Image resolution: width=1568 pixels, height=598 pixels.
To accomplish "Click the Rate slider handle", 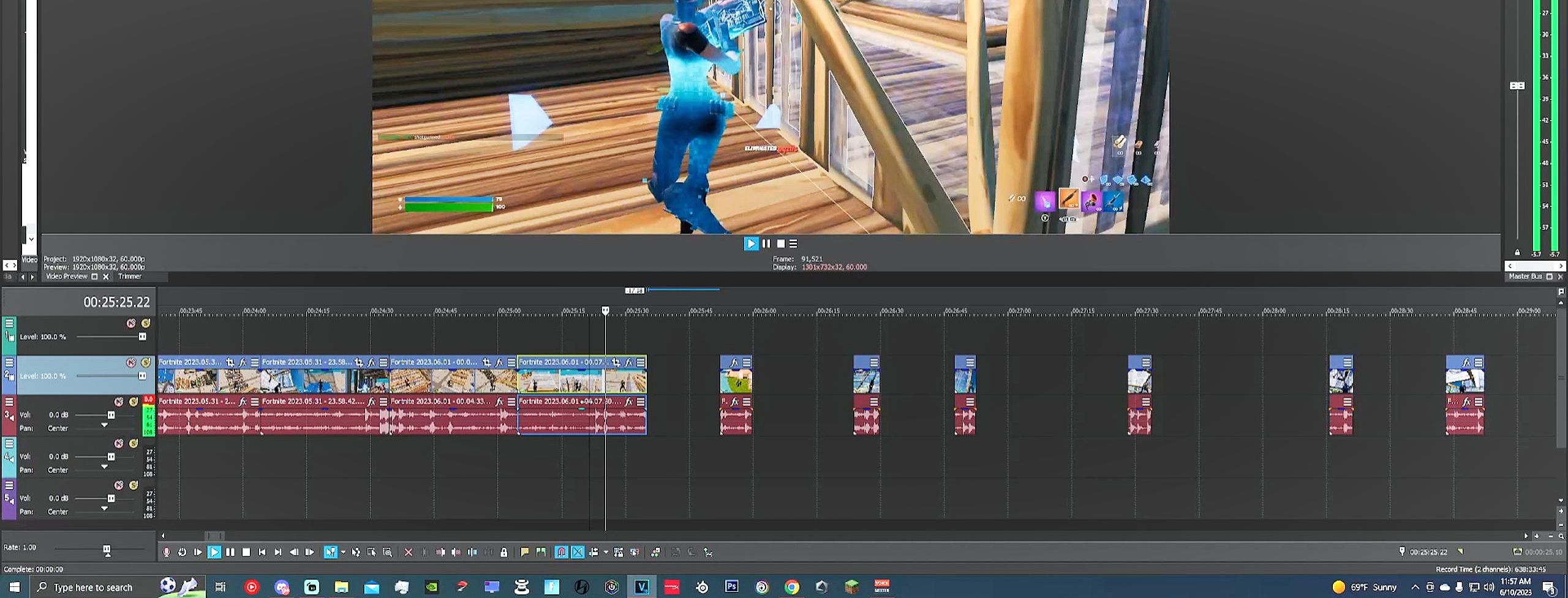I will [107, 549].
